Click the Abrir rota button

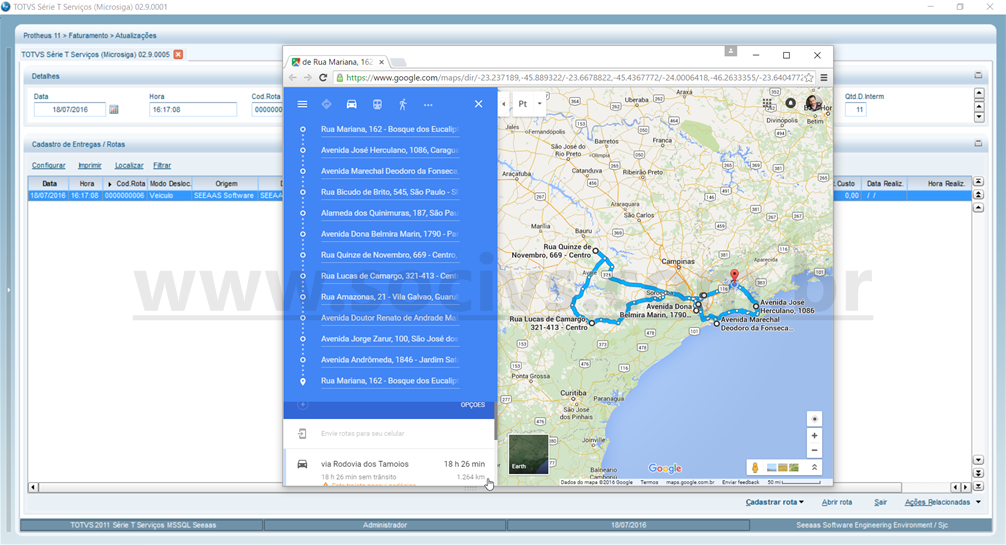pyautogui.click(x=837, y=502)
